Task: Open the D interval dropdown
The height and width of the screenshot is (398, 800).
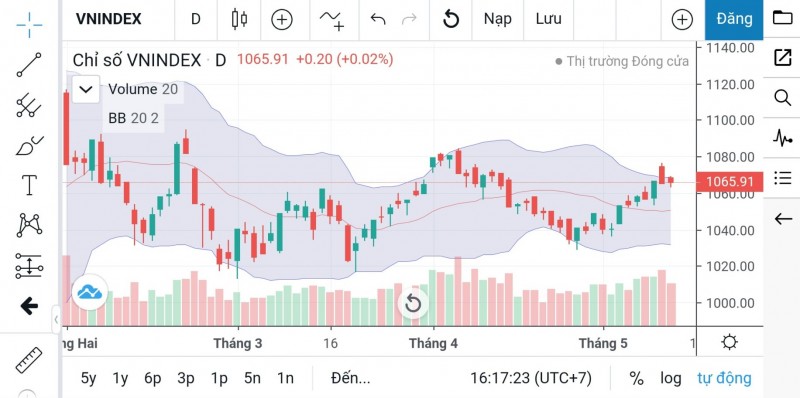Action: pos(196,19)
